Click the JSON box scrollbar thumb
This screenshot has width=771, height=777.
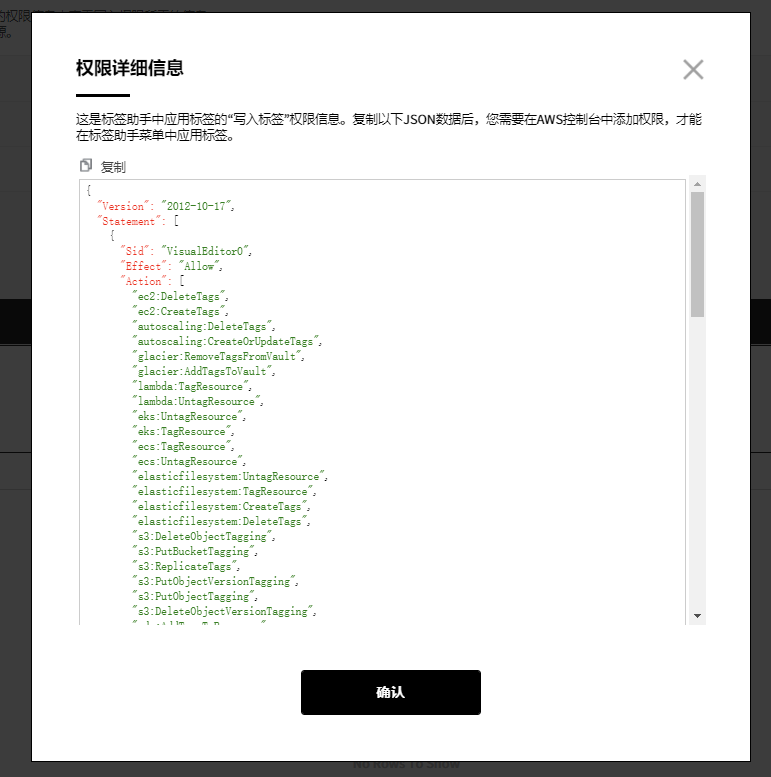click(697, 254)
